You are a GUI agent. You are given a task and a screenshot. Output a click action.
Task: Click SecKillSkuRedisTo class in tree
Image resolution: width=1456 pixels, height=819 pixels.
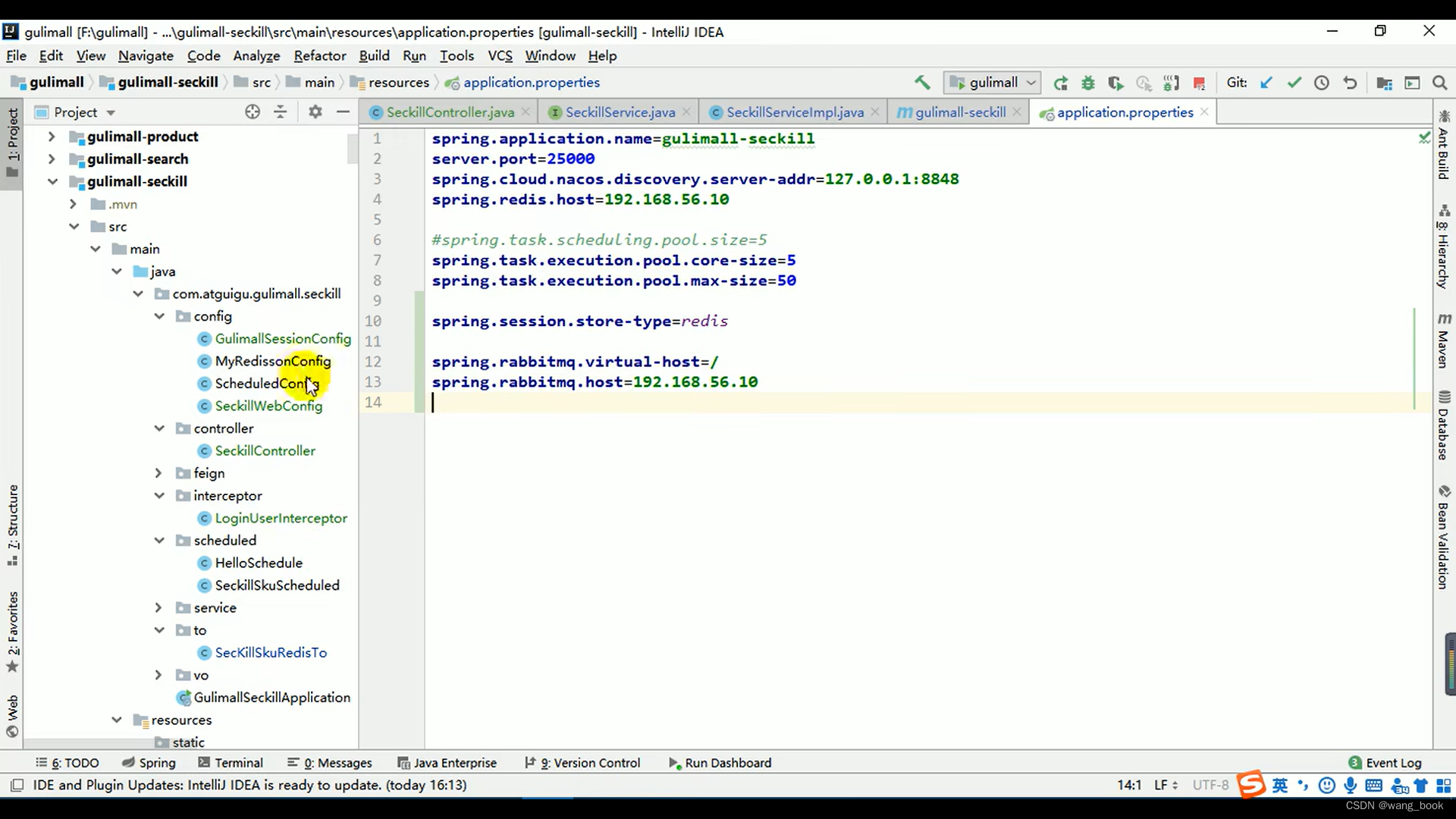tap(271, 652)
